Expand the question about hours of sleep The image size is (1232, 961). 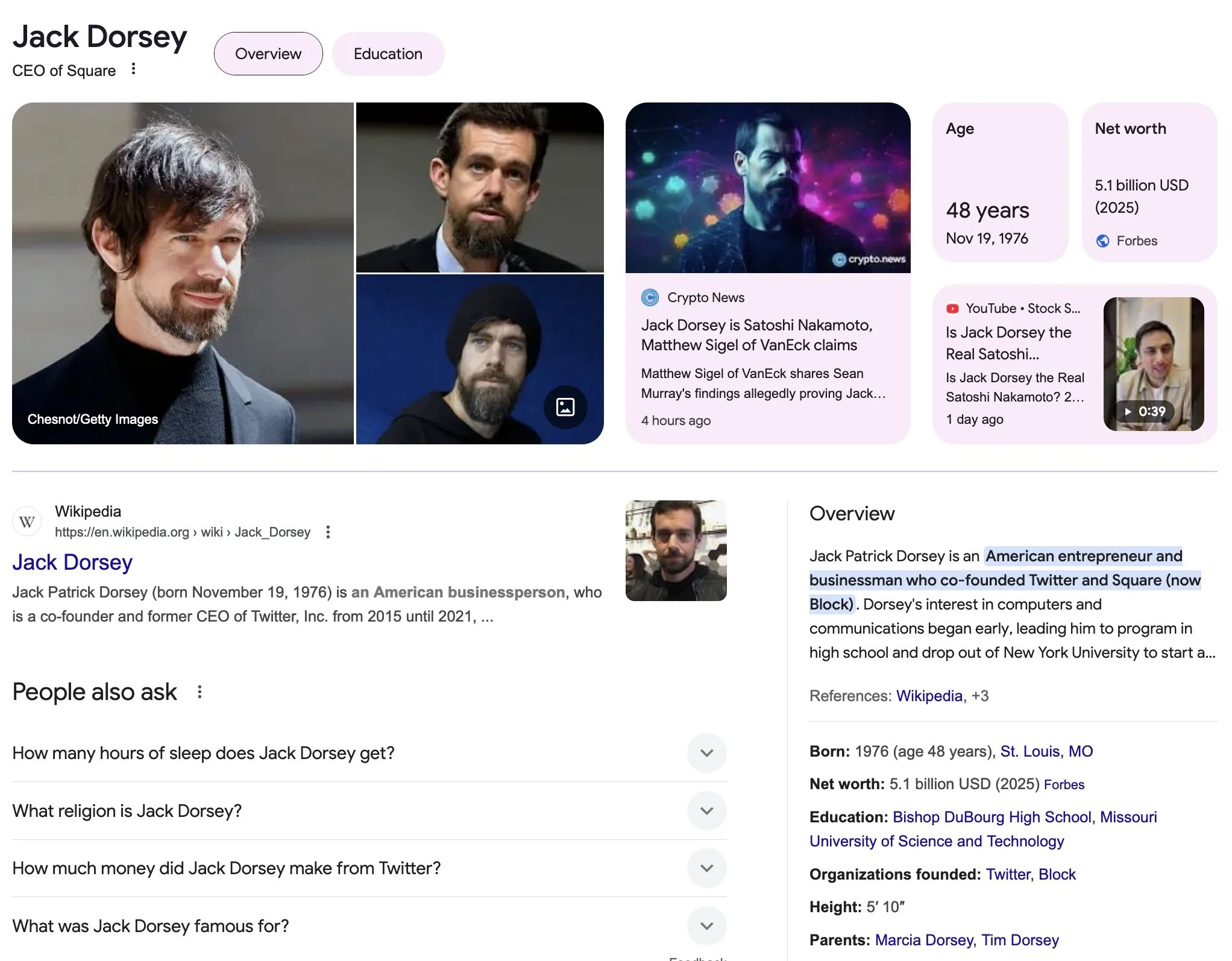[706, 753]
